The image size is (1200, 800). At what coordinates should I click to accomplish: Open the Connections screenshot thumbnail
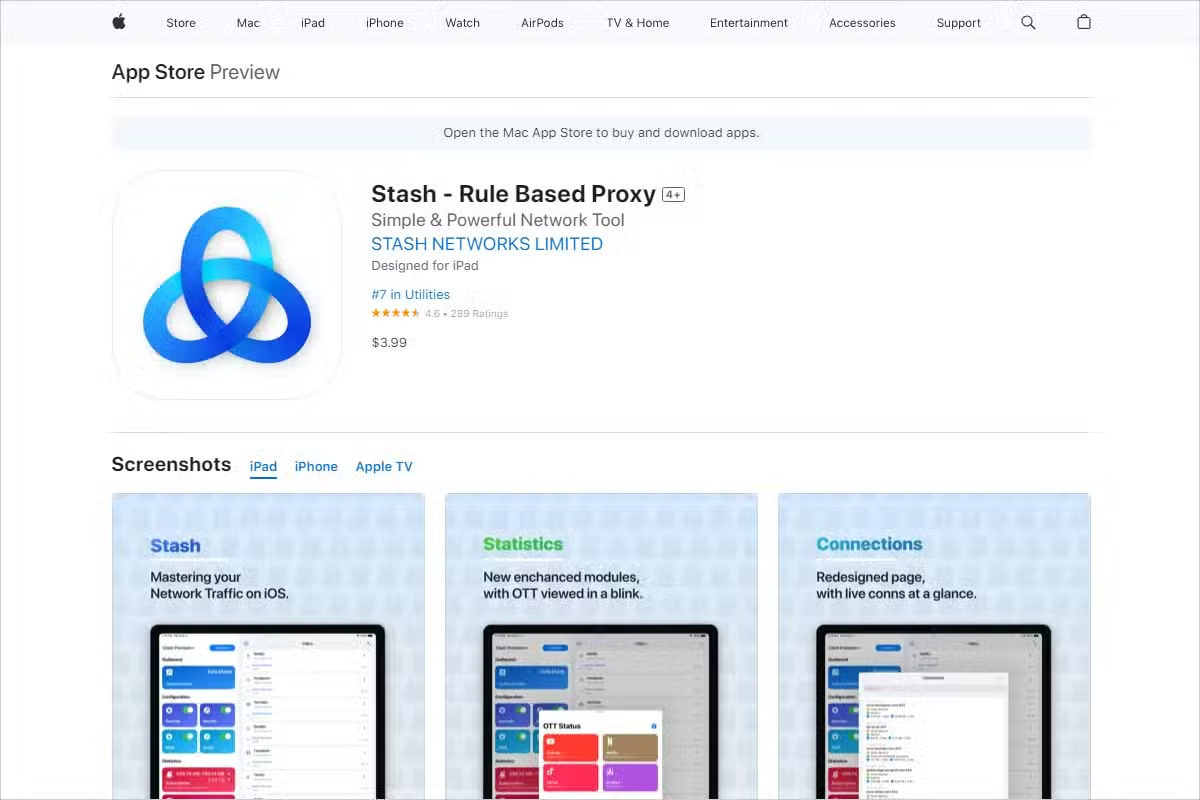934,646
